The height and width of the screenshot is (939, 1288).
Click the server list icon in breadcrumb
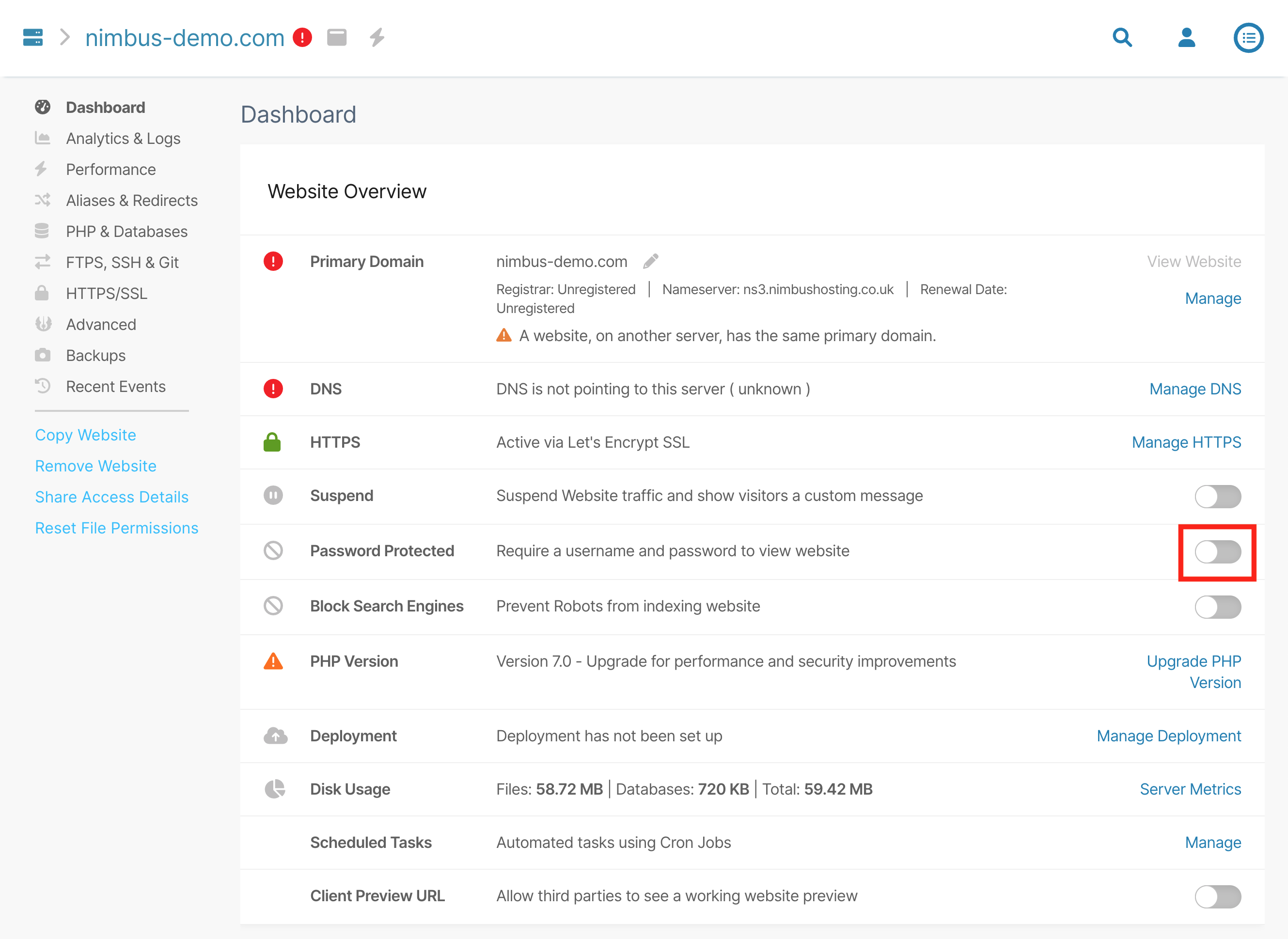[x=32, y=37]
